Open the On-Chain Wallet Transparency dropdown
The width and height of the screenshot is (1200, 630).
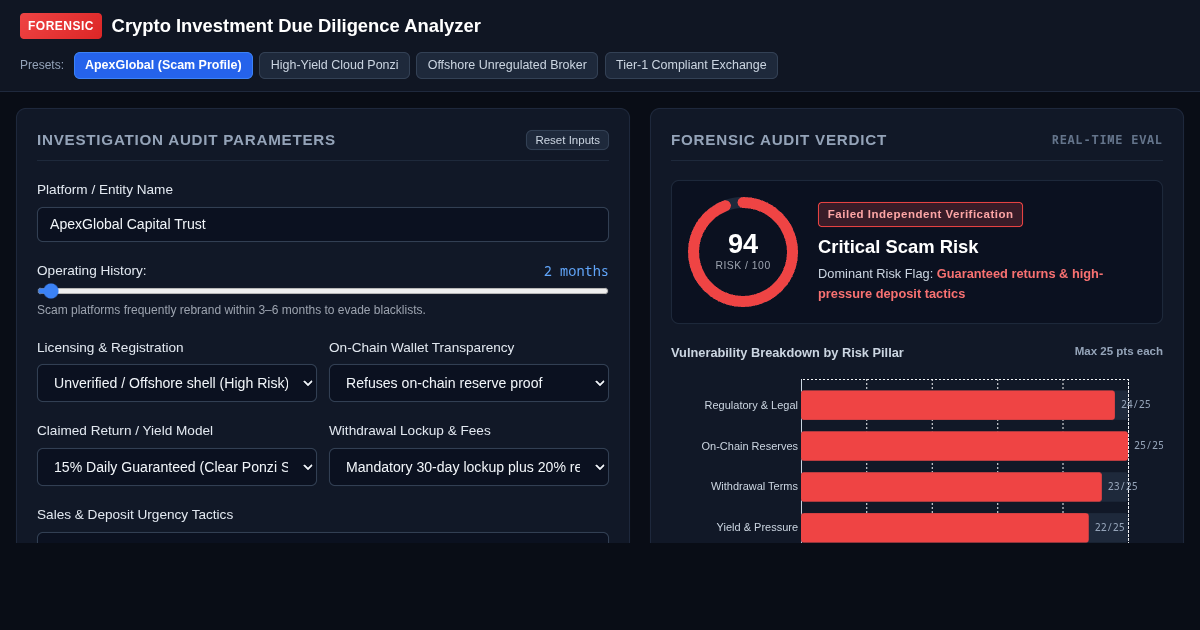[469, 383]
